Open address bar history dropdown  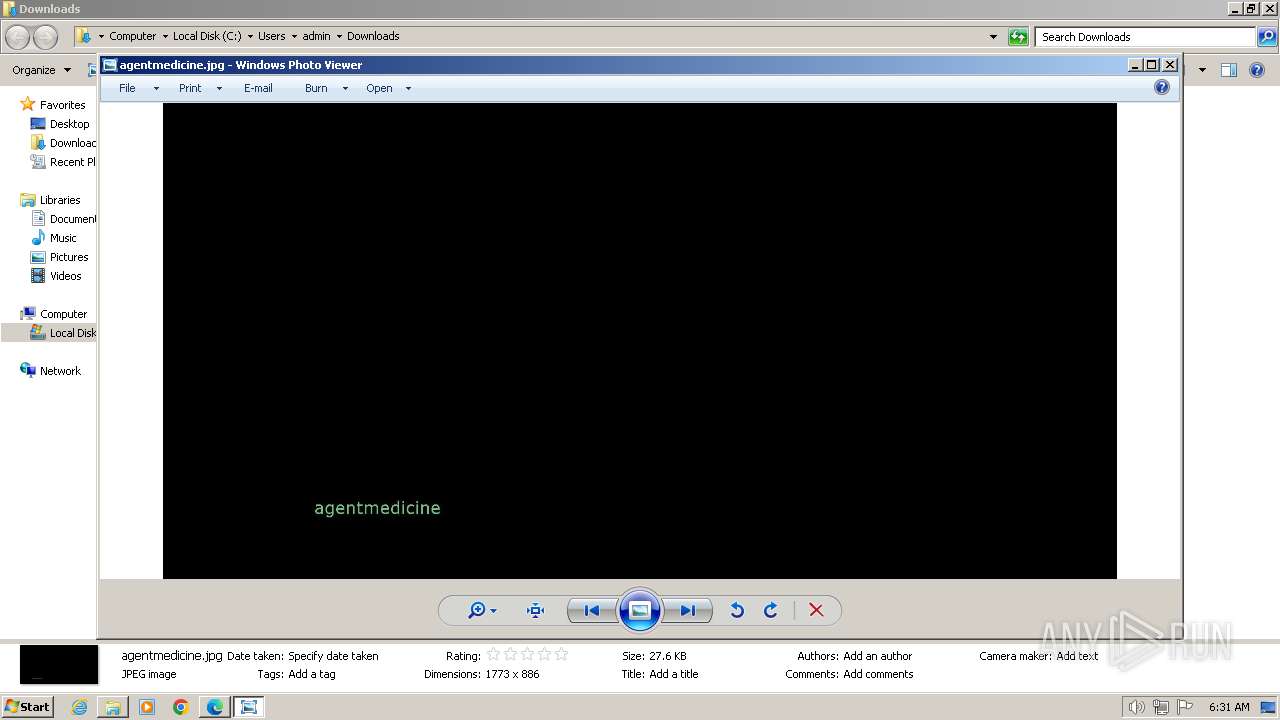(x=993, y=37)
